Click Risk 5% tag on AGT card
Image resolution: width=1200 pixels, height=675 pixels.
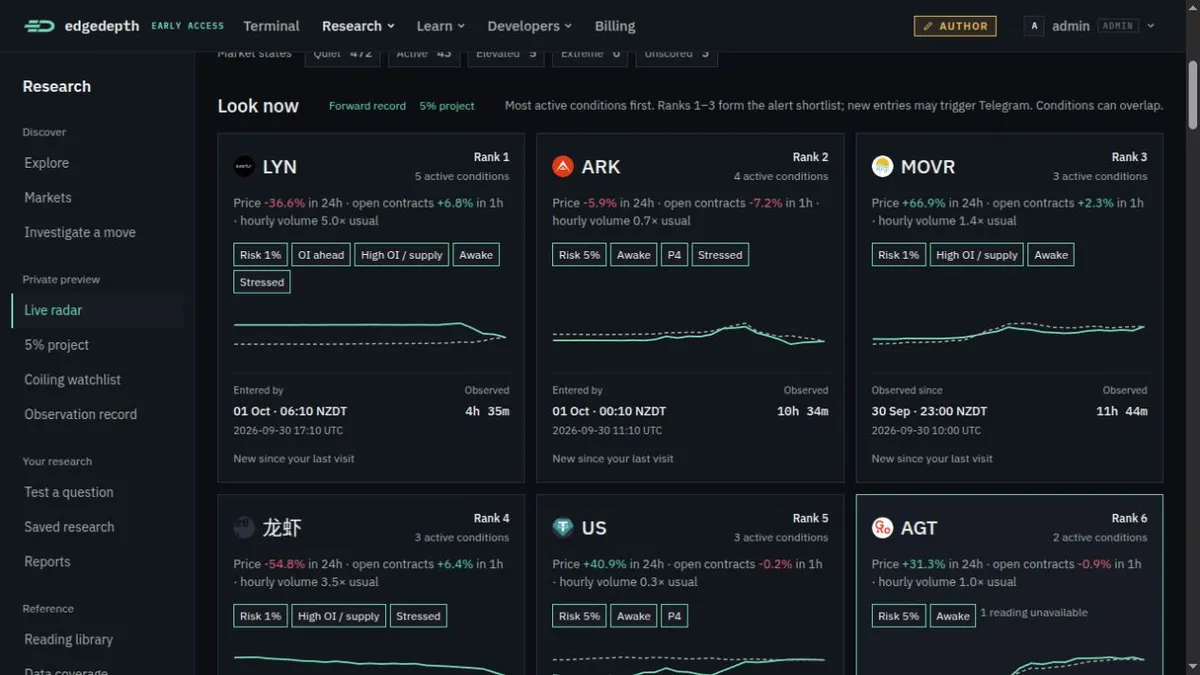pos(899,616)
